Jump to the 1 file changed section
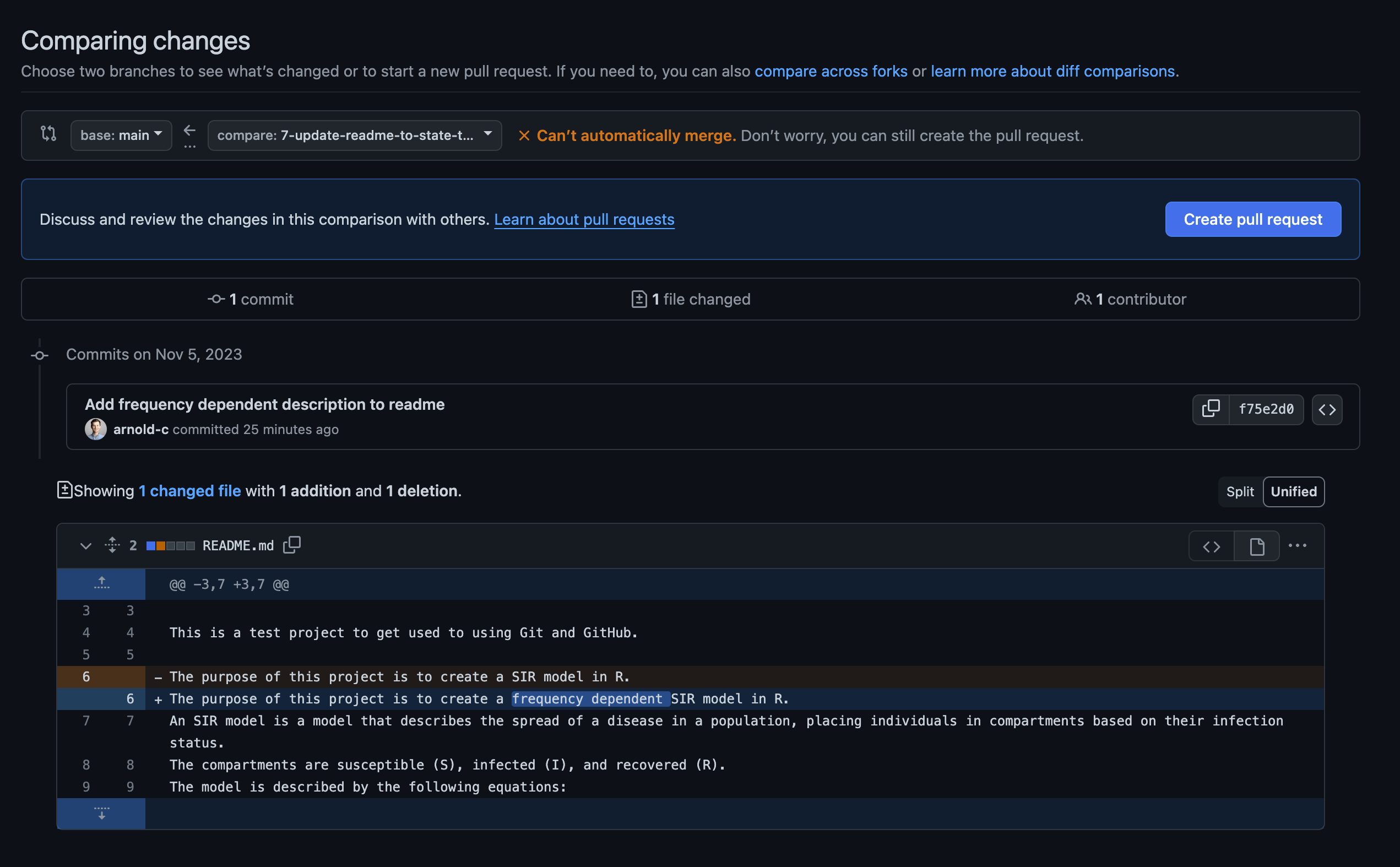 [x=690, y=299]
